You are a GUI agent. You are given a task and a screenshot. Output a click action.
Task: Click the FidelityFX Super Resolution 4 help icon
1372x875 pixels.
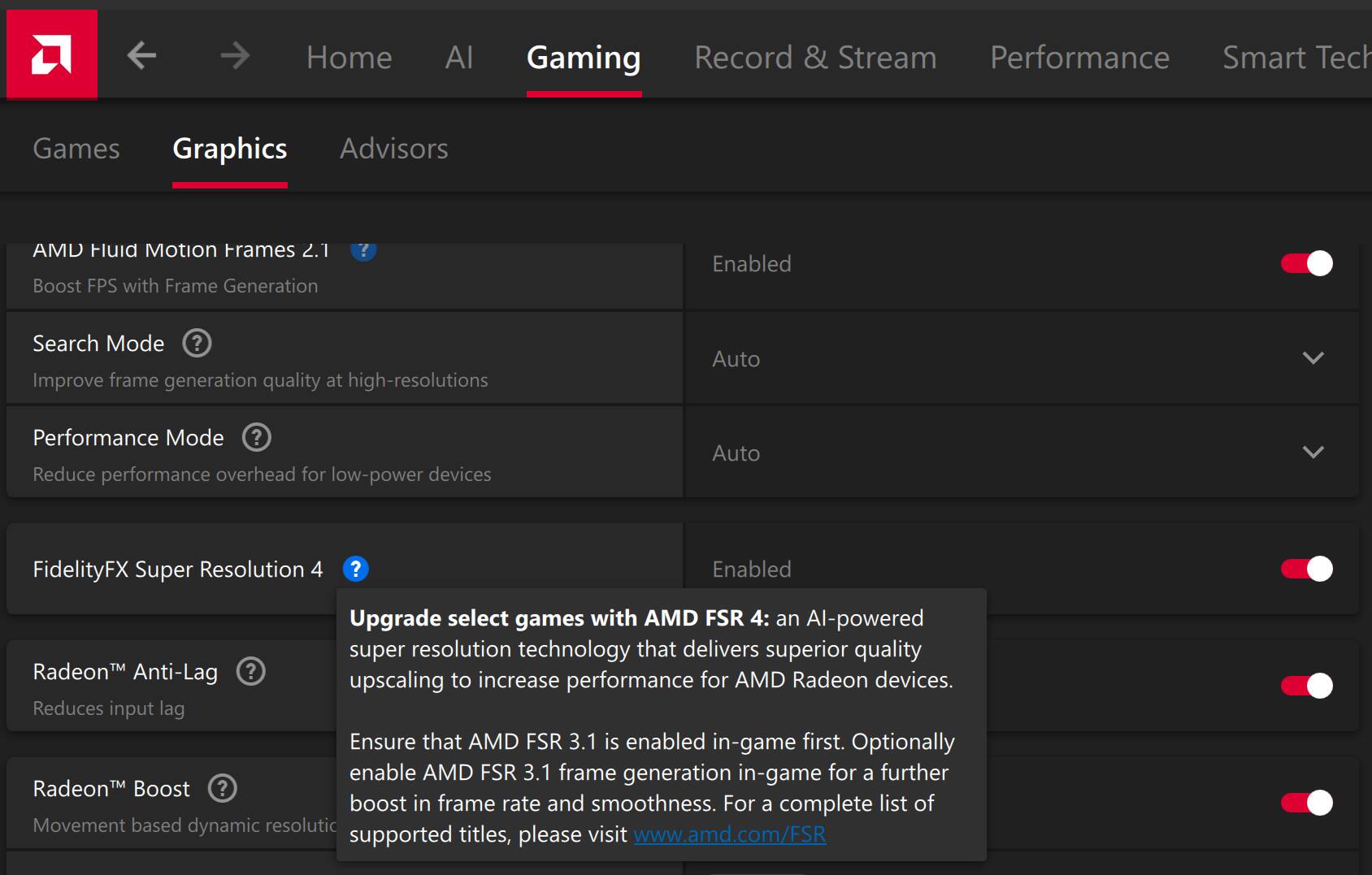(356, 569)
